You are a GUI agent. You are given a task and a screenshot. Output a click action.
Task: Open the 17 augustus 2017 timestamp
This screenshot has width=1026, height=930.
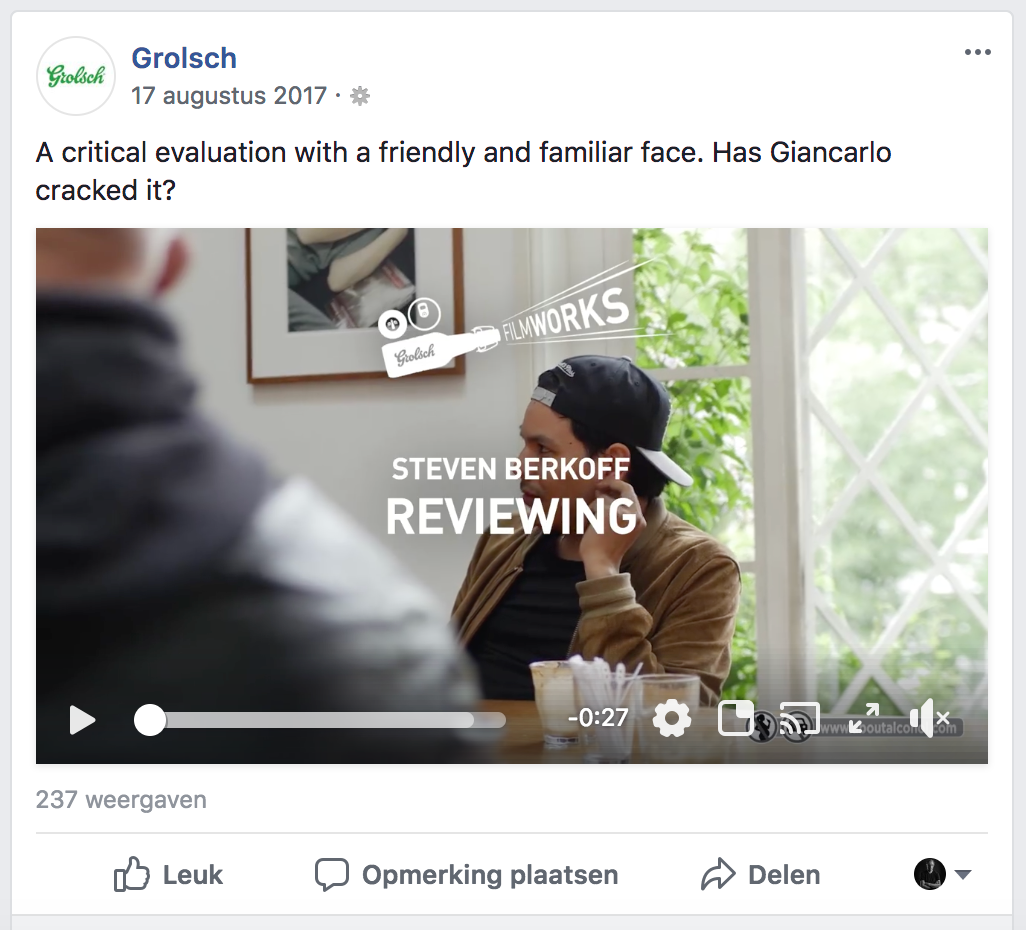tap(229, 96)
